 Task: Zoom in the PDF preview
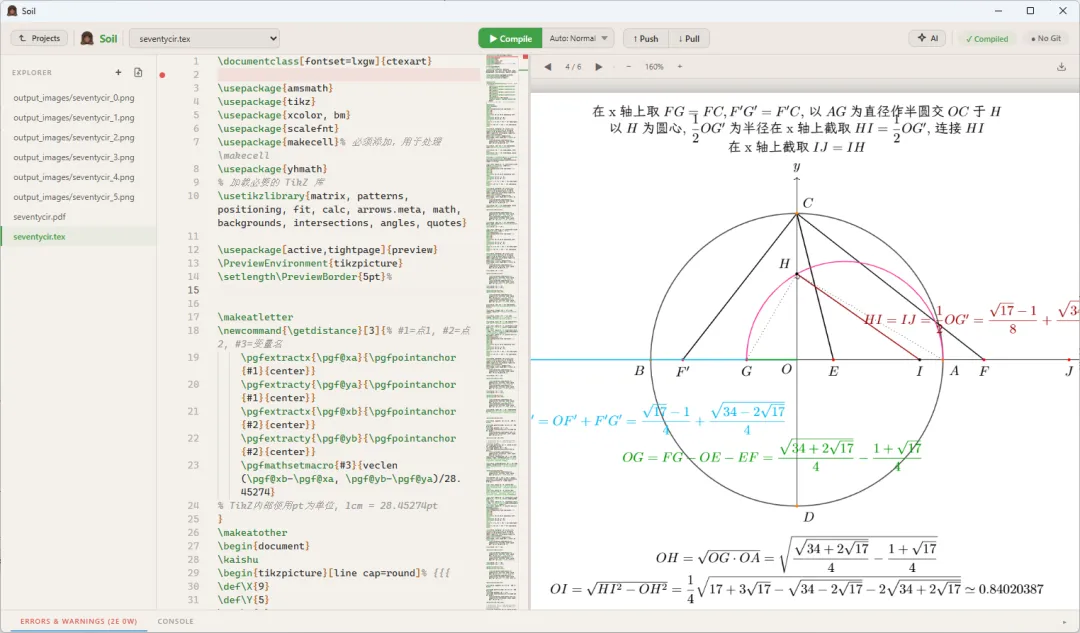point(680,67)
